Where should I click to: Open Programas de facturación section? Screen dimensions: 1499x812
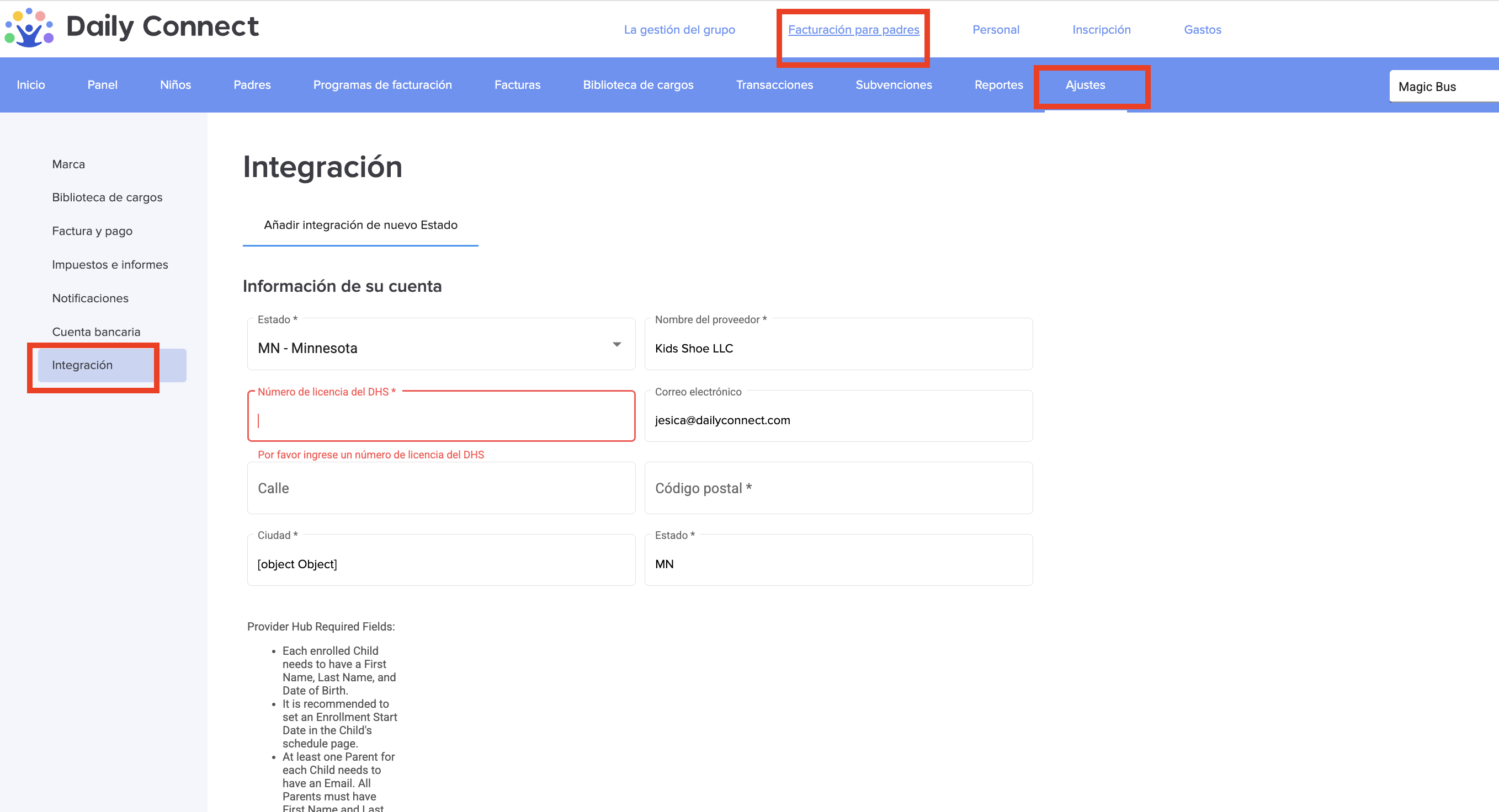[x=382, y=85]
